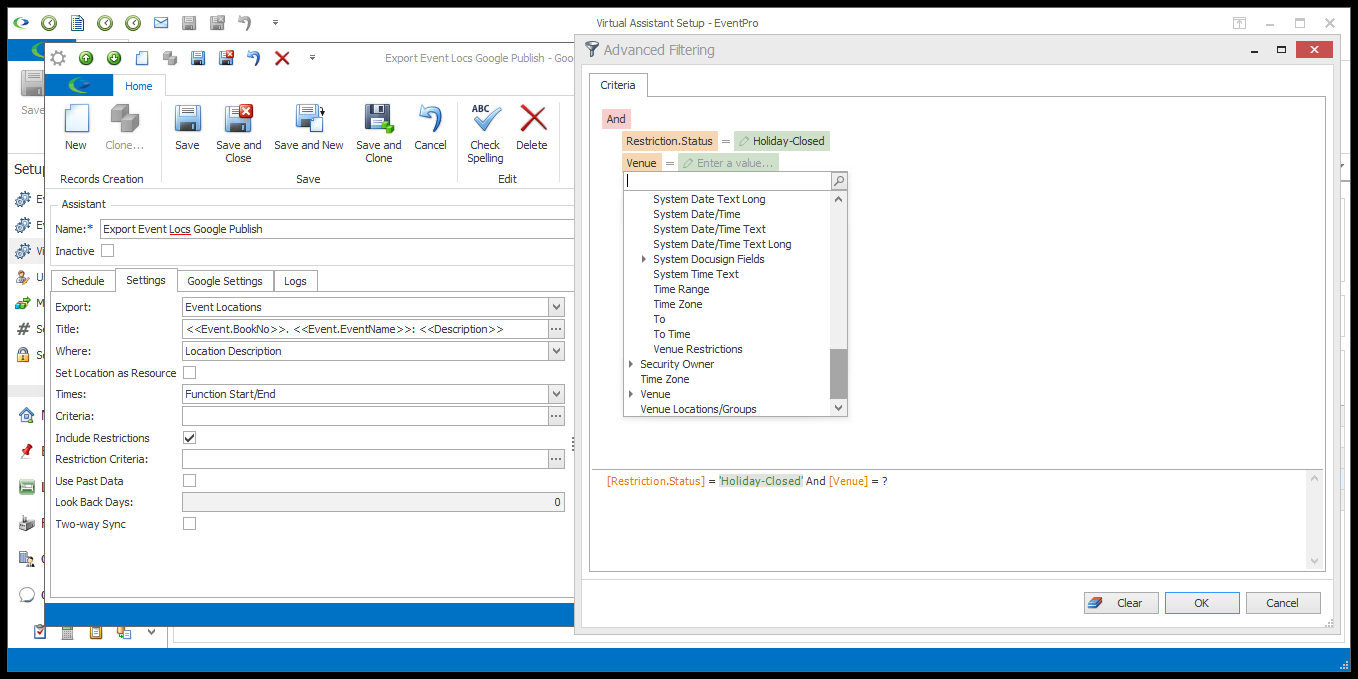Image resolution: width=1358 pixels, height=679 pixels.
Task: Open the Times dropdown arrow
Action: pos(556,394)
